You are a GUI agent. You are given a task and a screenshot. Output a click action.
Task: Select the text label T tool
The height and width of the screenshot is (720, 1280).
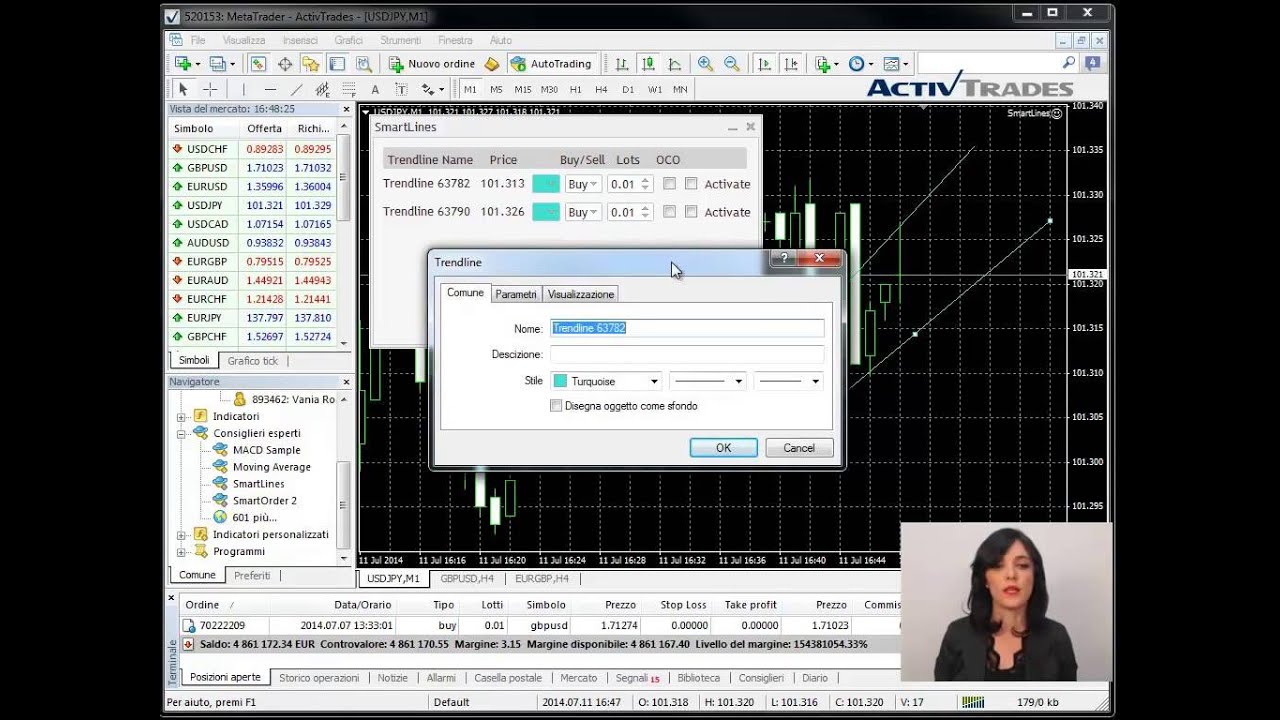(401, 89)
